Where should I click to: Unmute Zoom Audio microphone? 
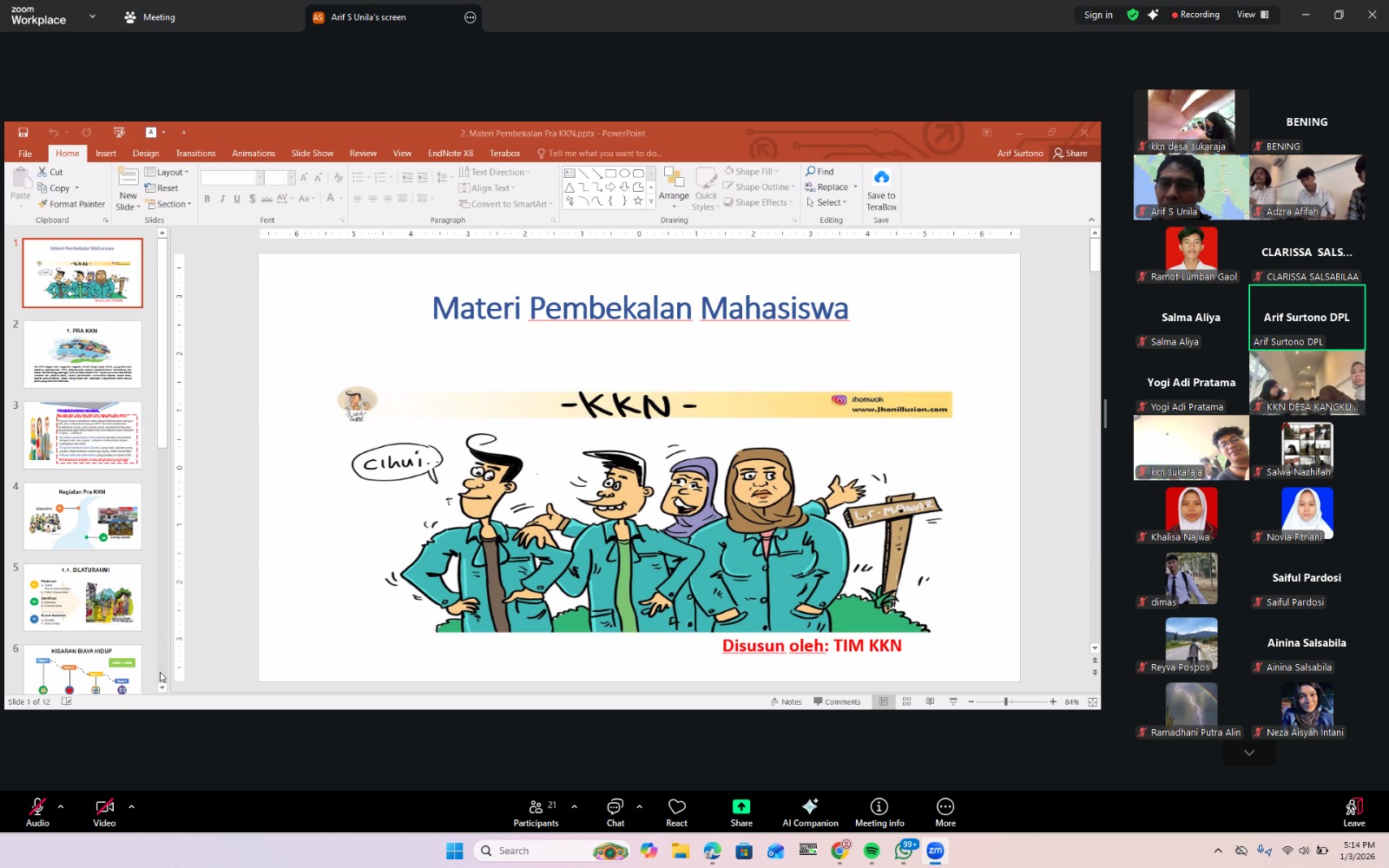(x=37, y=812)
